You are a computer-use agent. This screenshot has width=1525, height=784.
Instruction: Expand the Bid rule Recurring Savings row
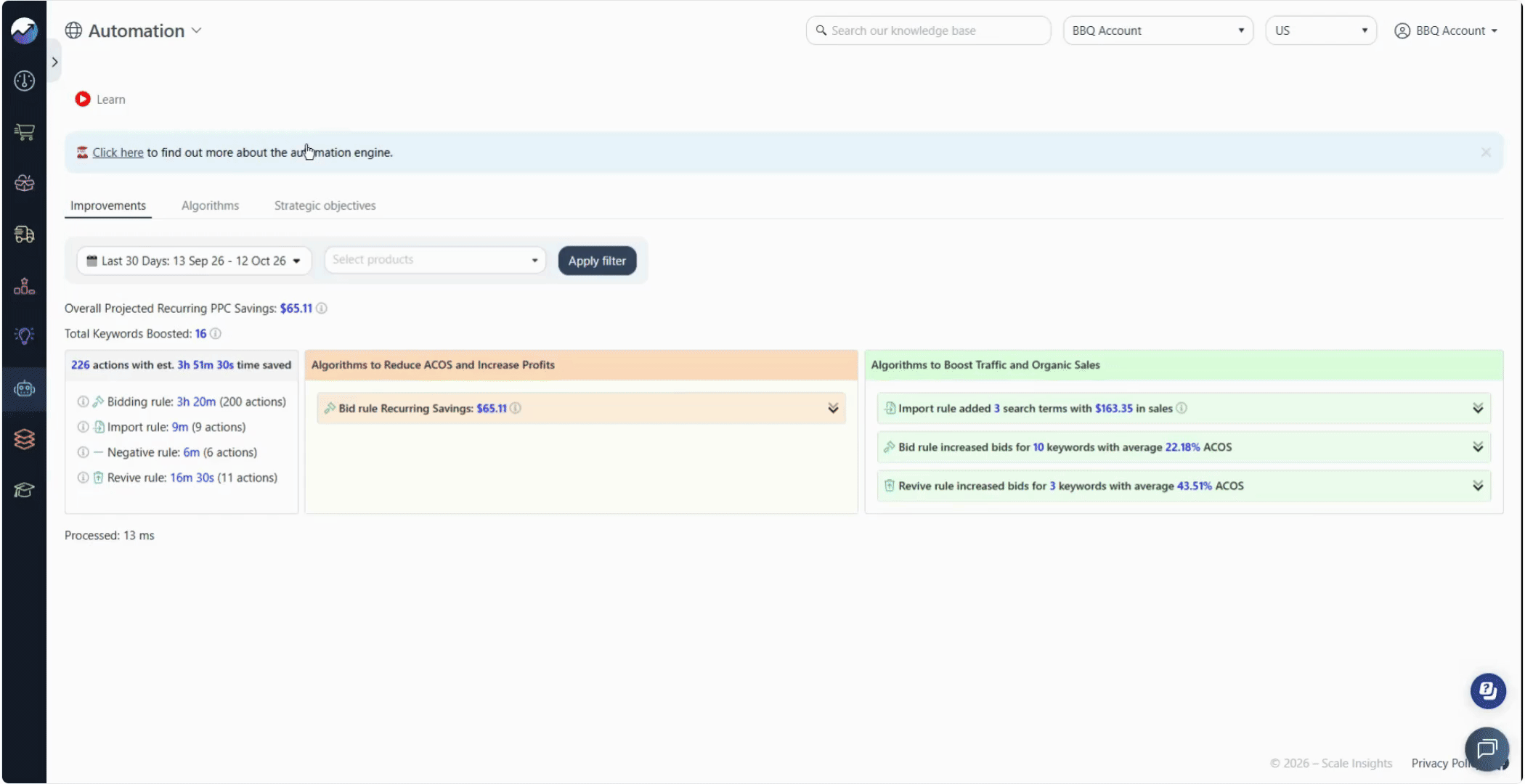click(x=581, y=408)
